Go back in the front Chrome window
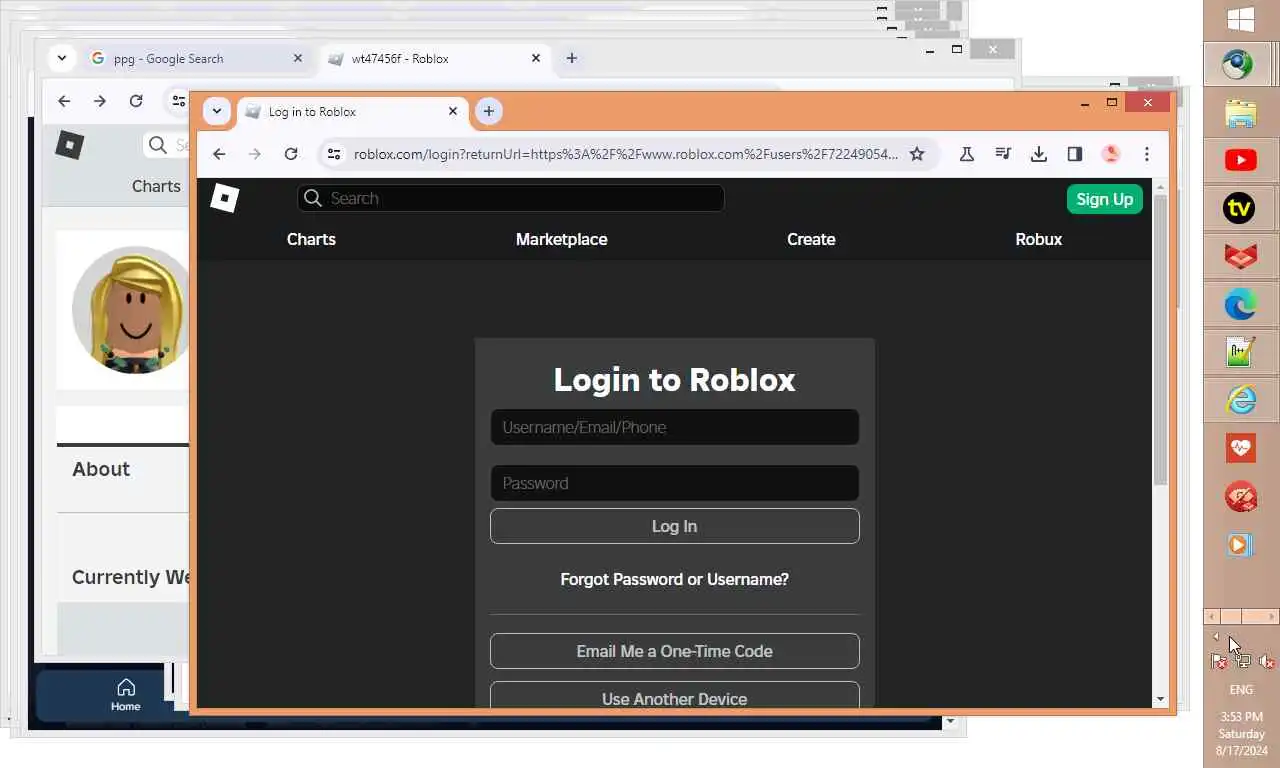The width and height of the screenshot is (1280, 768). coord(219,154)
